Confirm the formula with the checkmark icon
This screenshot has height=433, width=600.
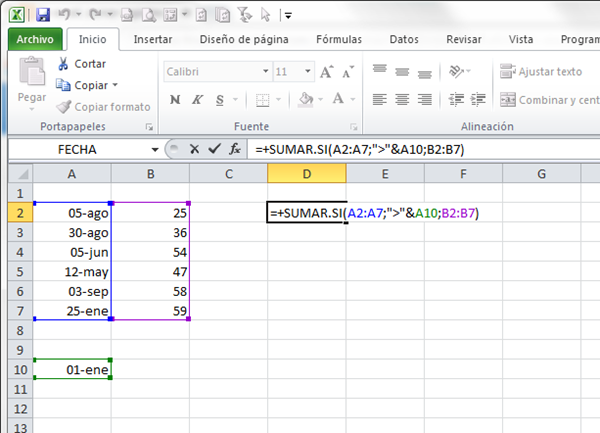pos(213,148)
